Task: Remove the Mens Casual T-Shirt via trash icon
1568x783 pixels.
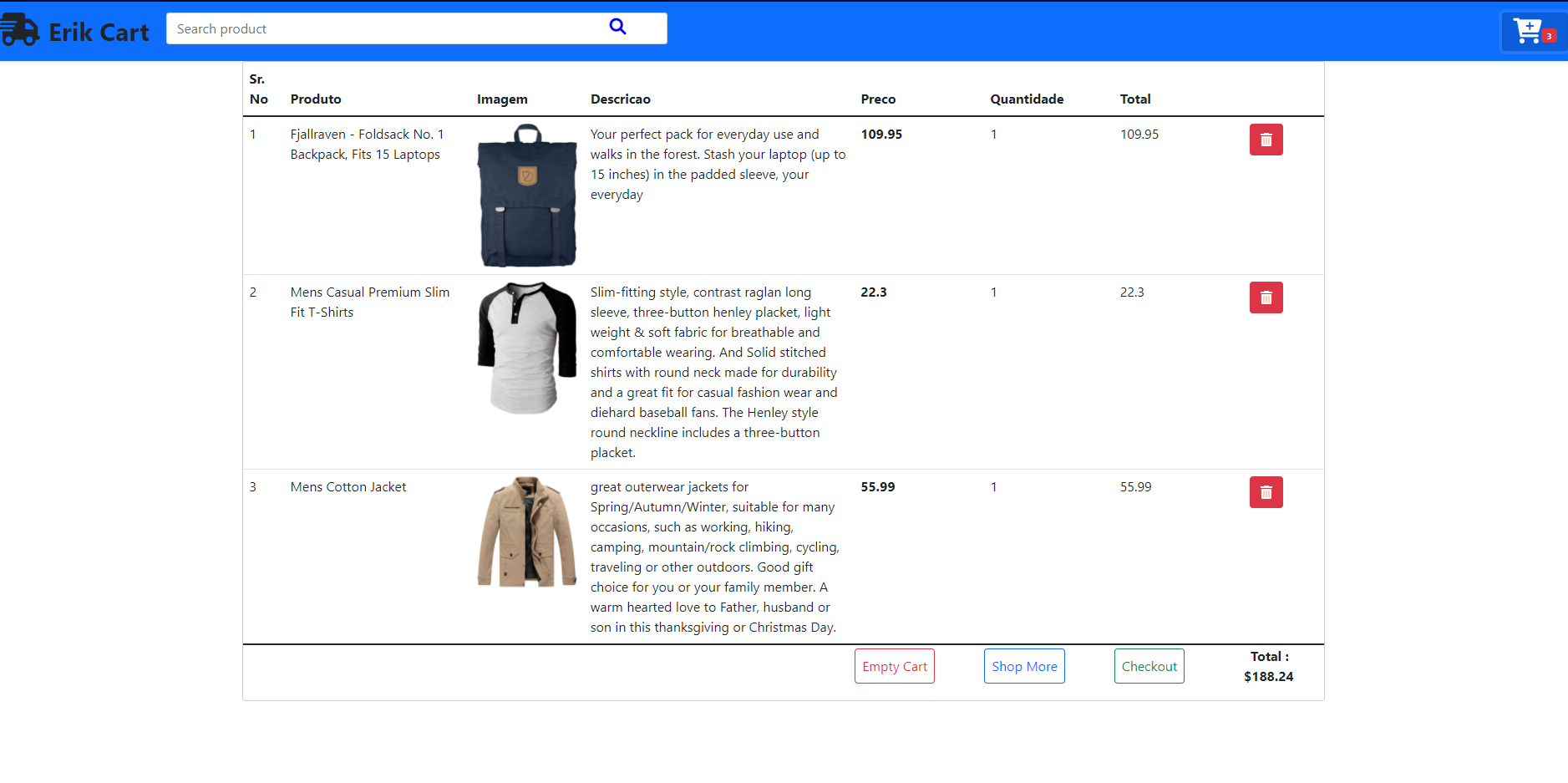Action: tap(1266, 297)
